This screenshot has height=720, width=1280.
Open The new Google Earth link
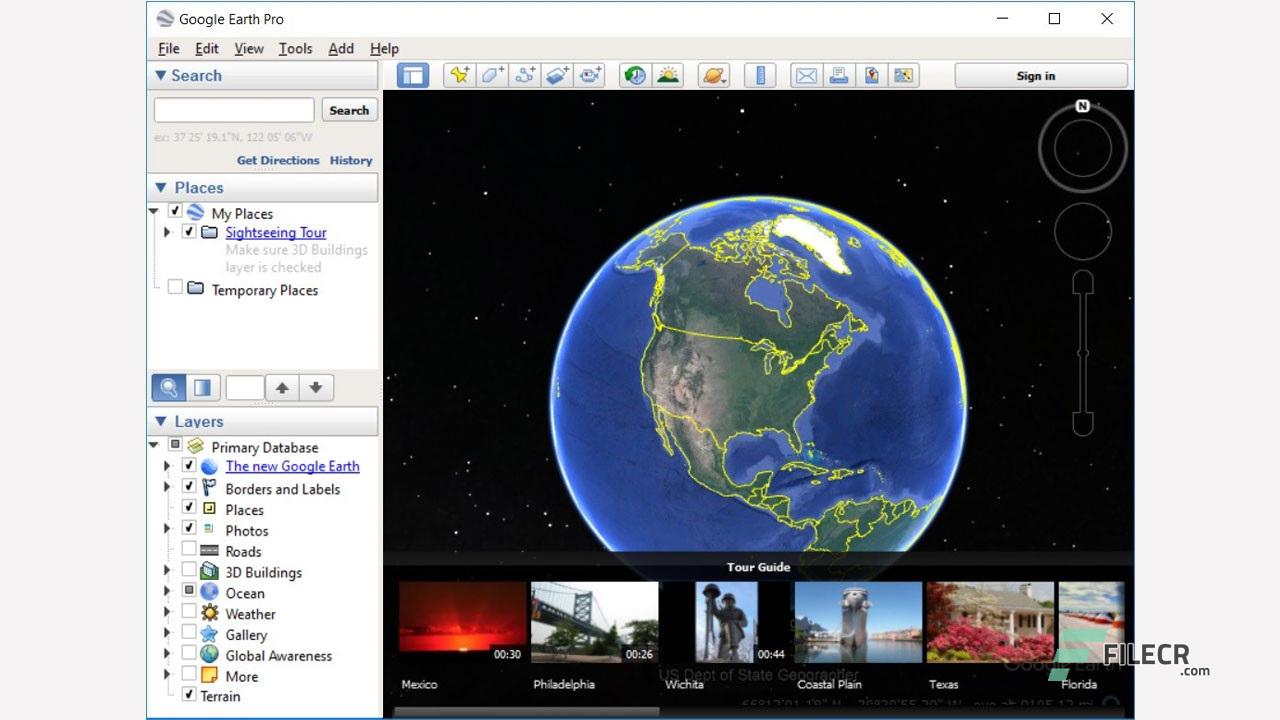pos(292,466)
